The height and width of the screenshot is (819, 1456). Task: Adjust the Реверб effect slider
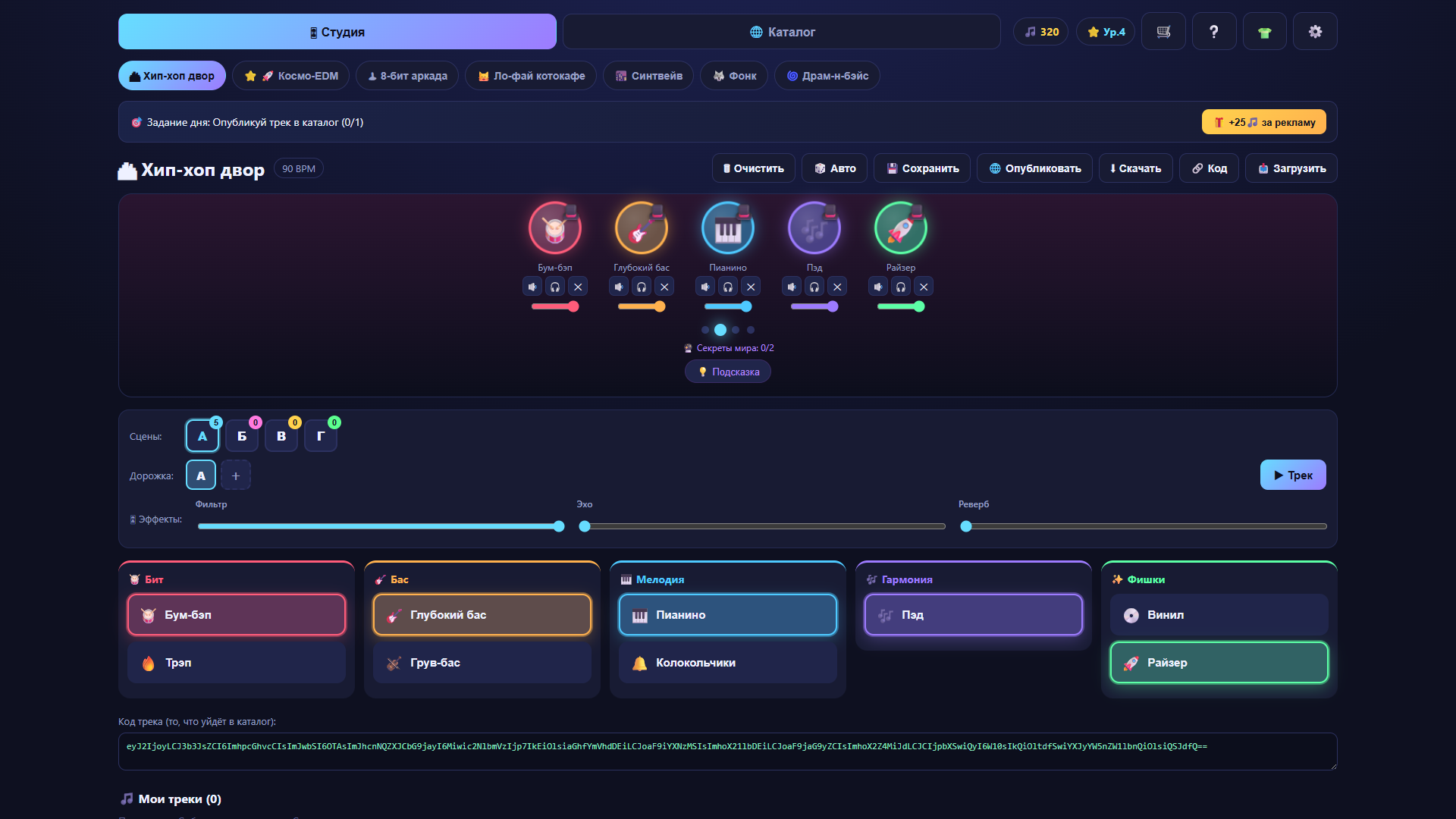pyautogui.click(x=1145, y=526)
